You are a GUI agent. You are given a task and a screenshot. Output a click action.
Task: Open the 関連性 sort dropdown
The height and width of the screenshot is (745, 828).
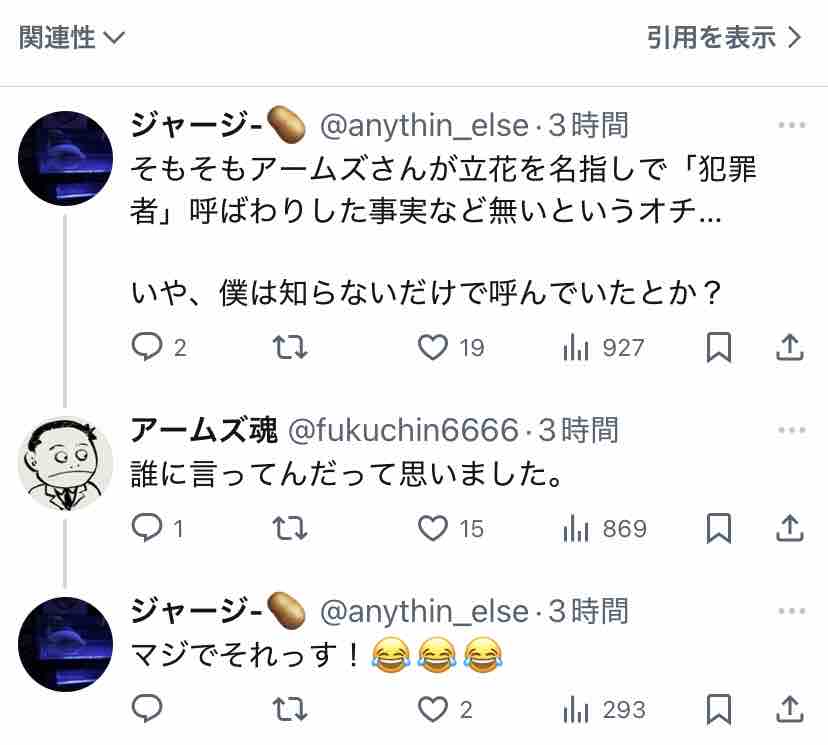72,37
